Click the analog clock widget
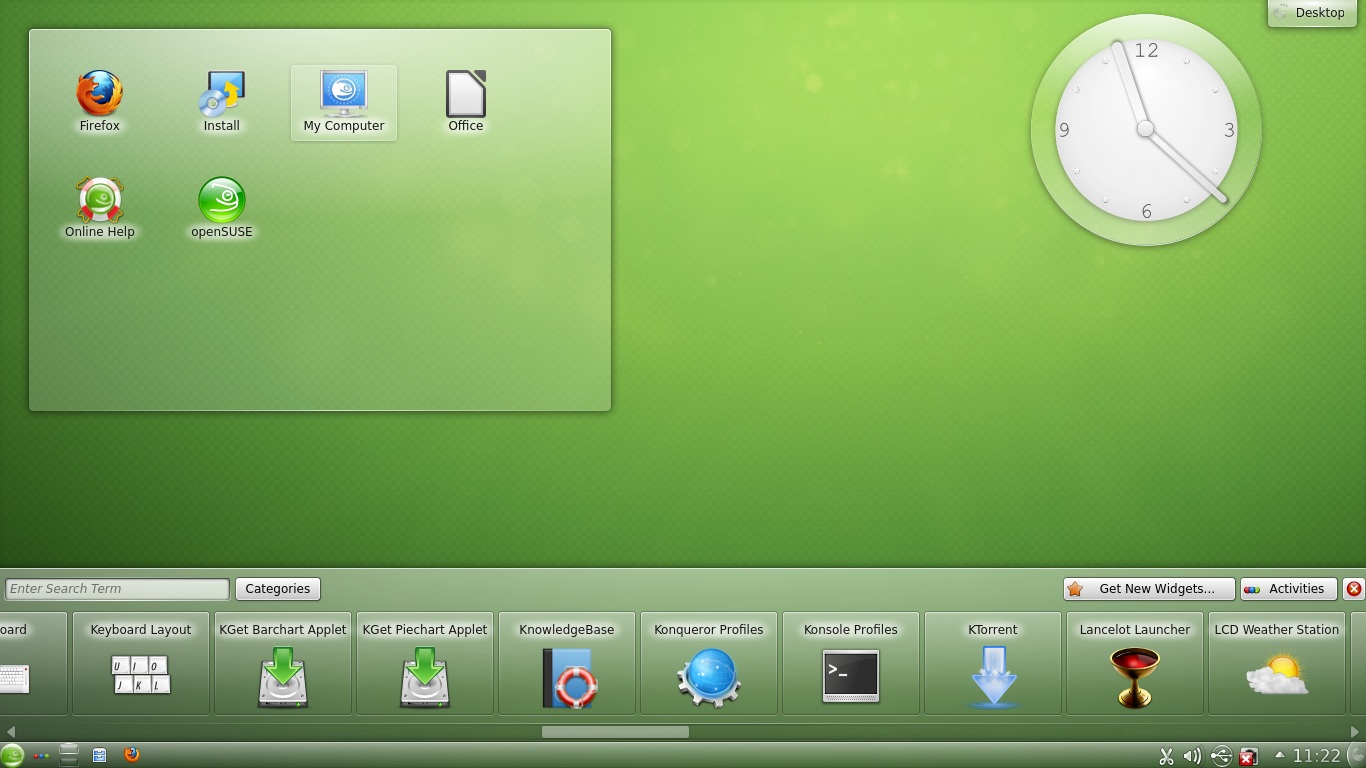 (1146, 129)
